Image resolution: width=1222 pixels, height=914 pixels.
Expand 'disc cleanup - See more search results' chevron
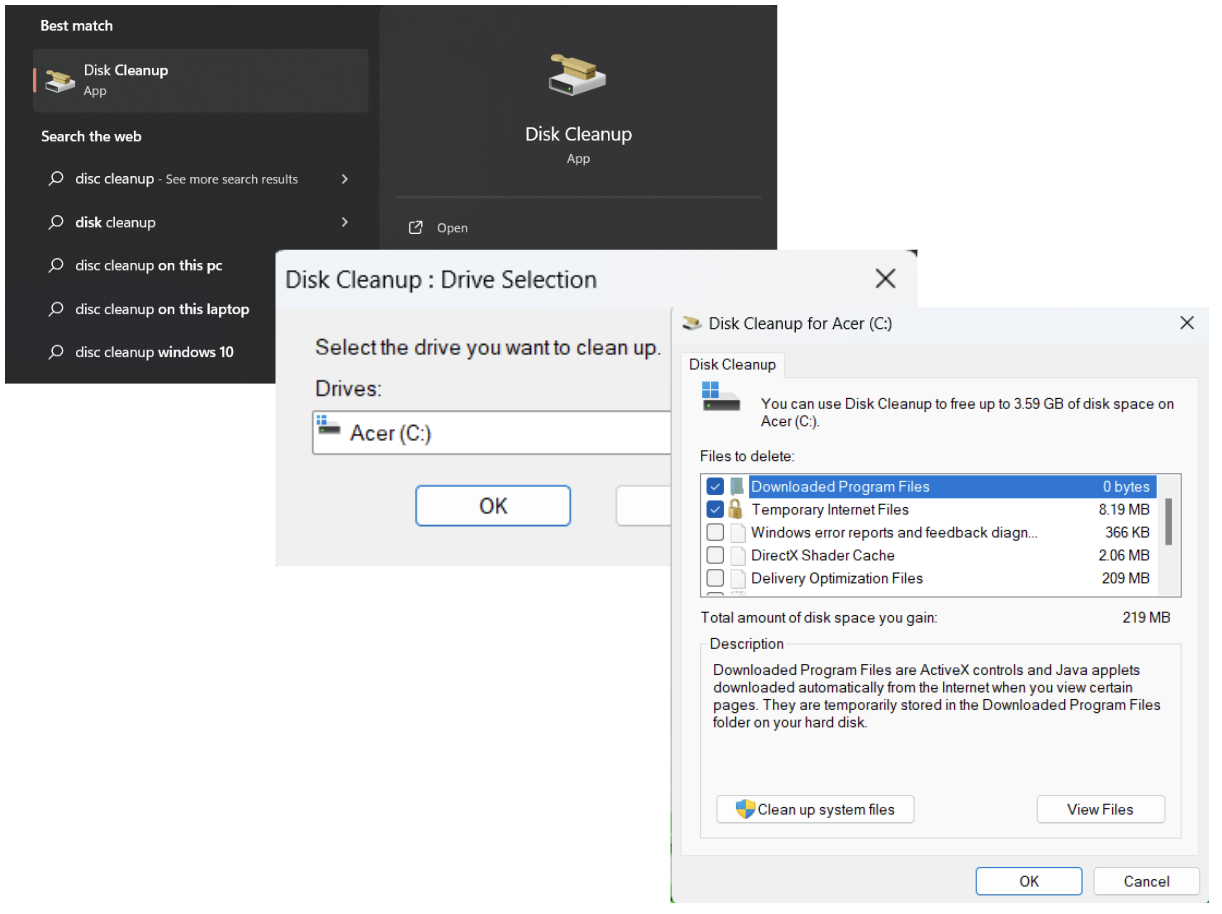click(x=345, y=179)
